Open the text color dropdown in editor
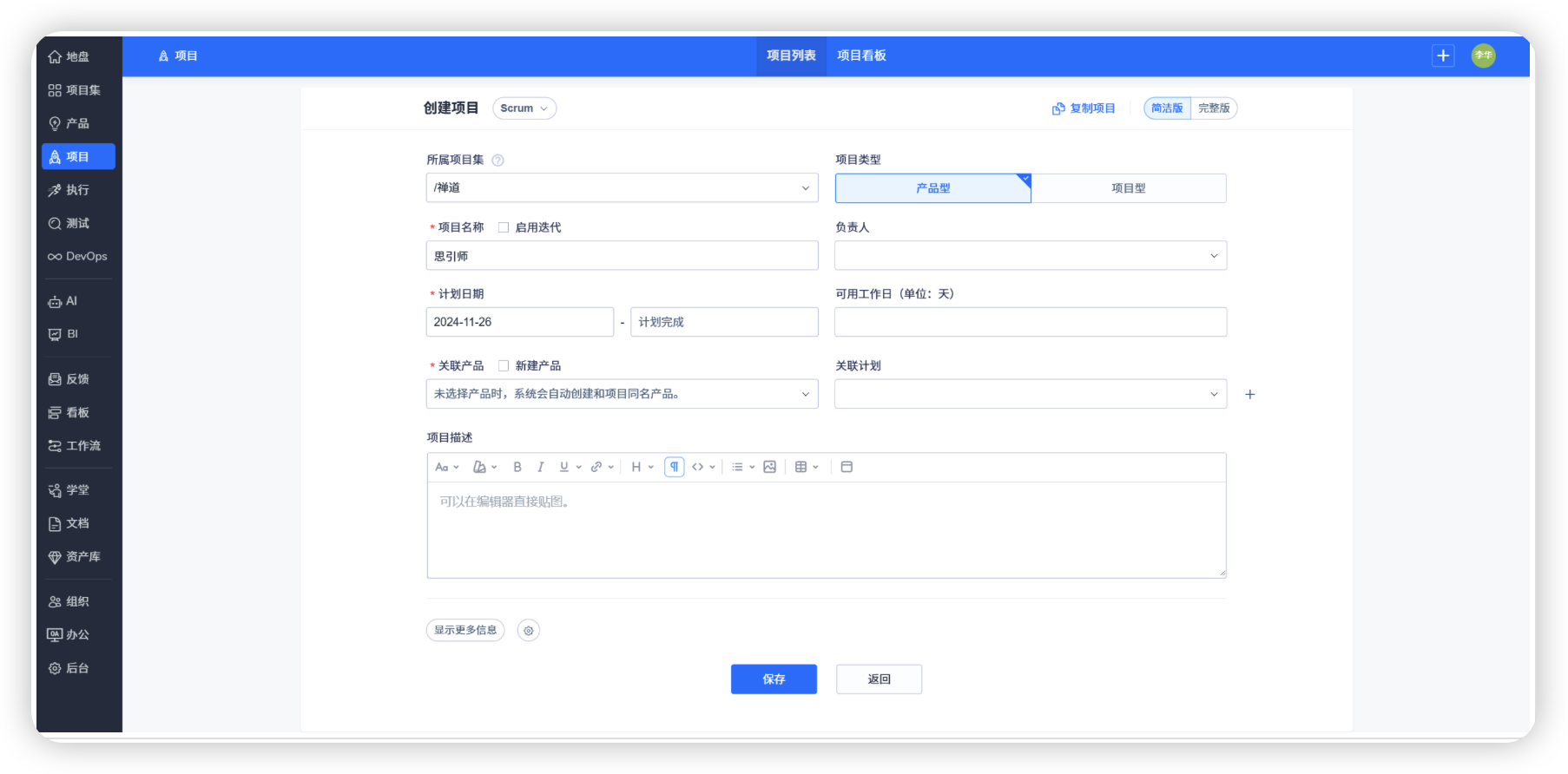 484,467
